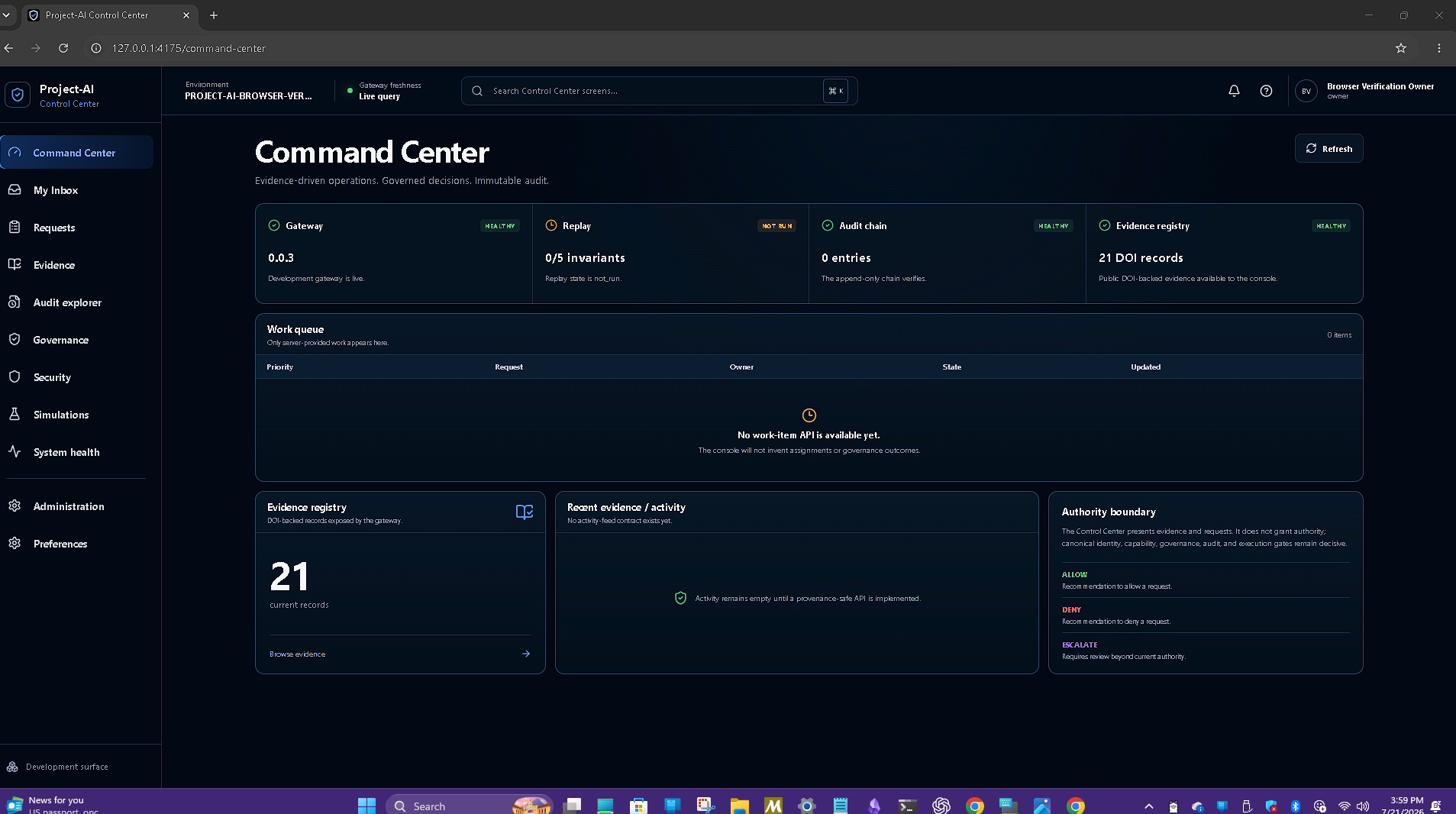Click the Evidence registry status check icon

[1105, 225]
